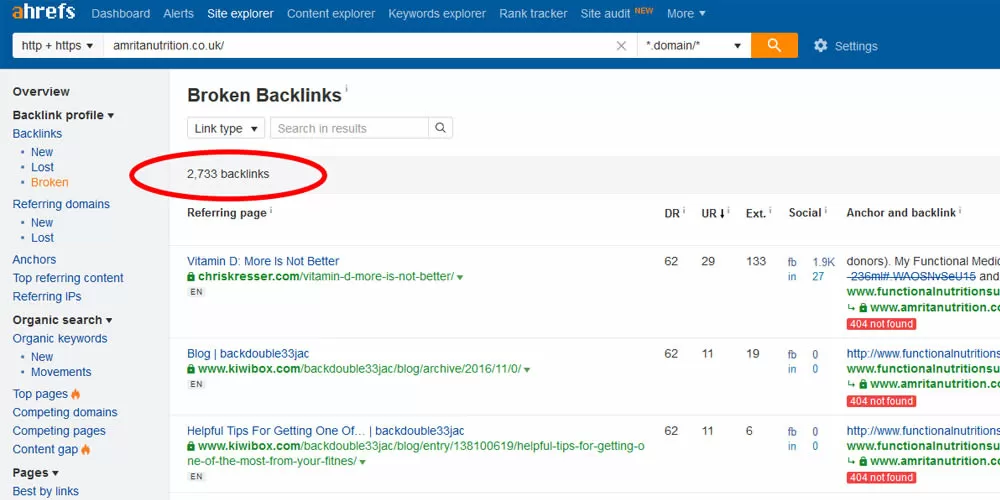Screen dimensions: 1000x500
Task: Expand the Link type filter dropdown
Action: (x=225, y=128)
